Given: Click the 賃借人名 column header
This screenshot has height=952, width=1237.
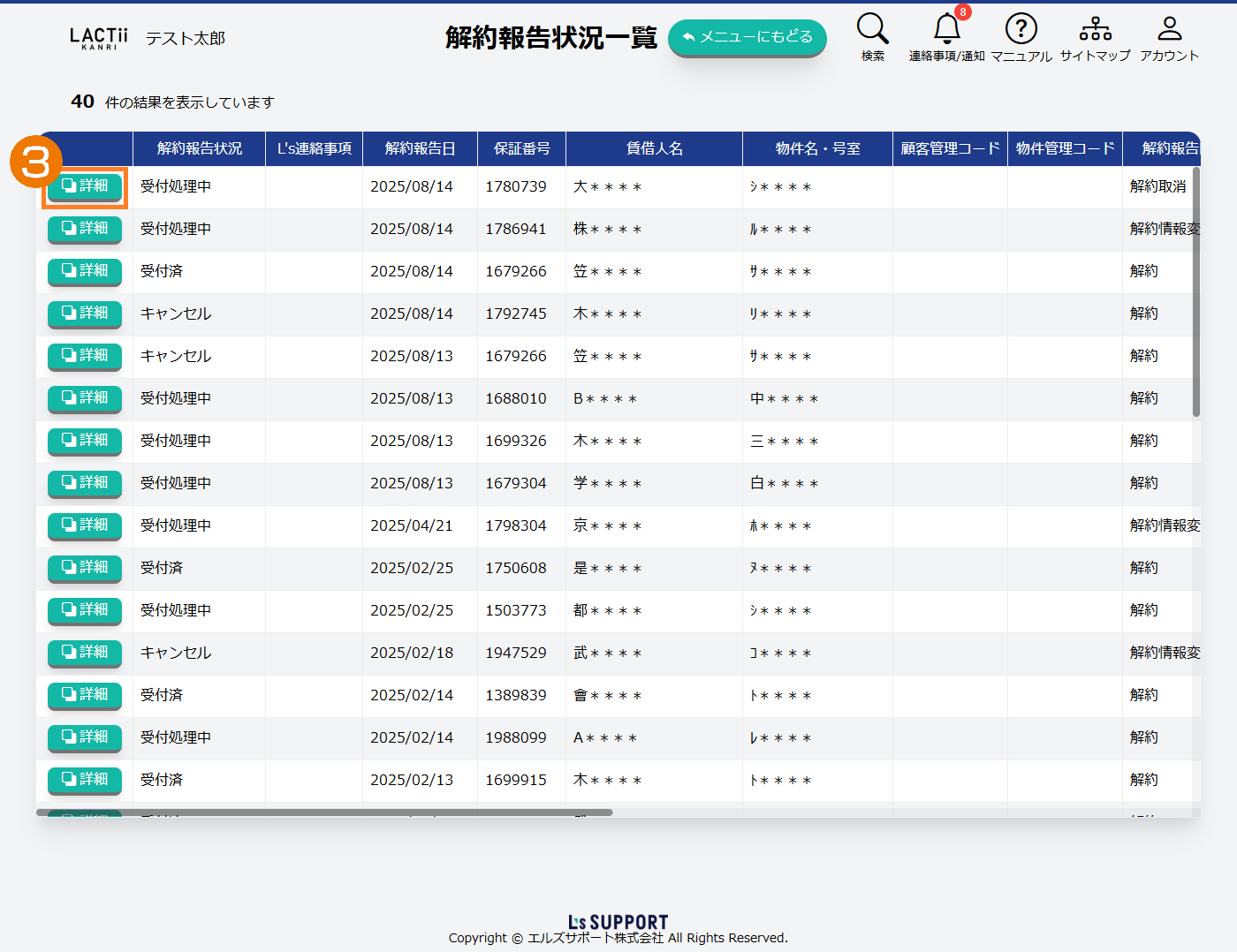Looking at the screenshot, I should point(654,148).
